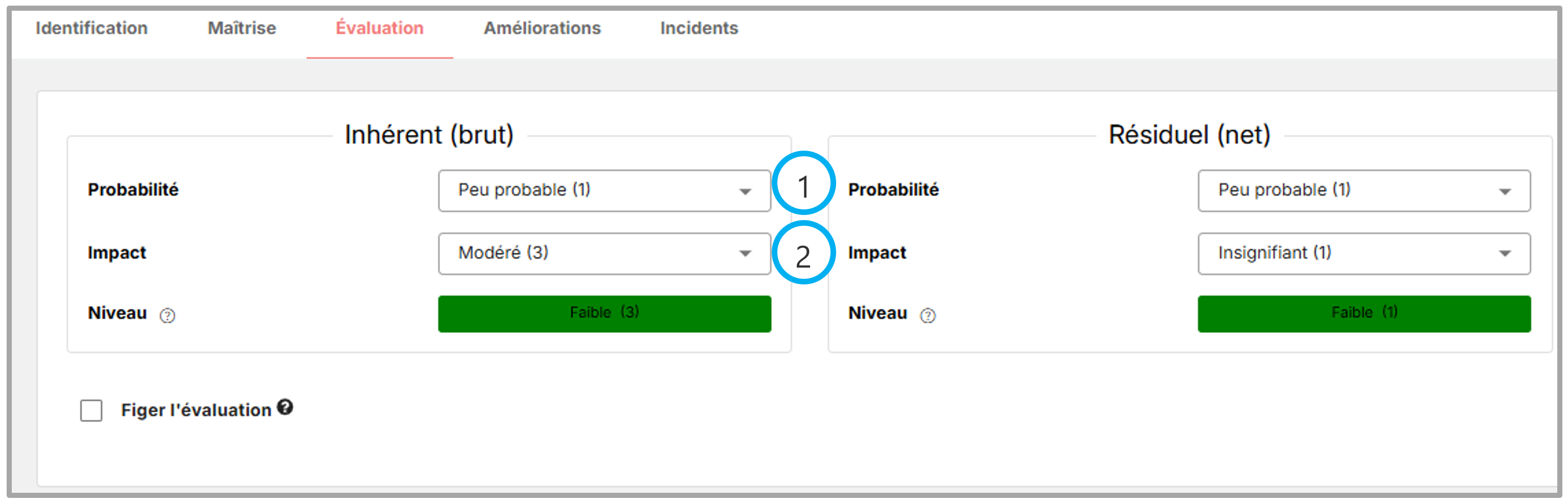The width and height of the screenshot is (1568, 503).
Task: Click the numbered circle 1 marker
Action: click(x=803, y=184)
